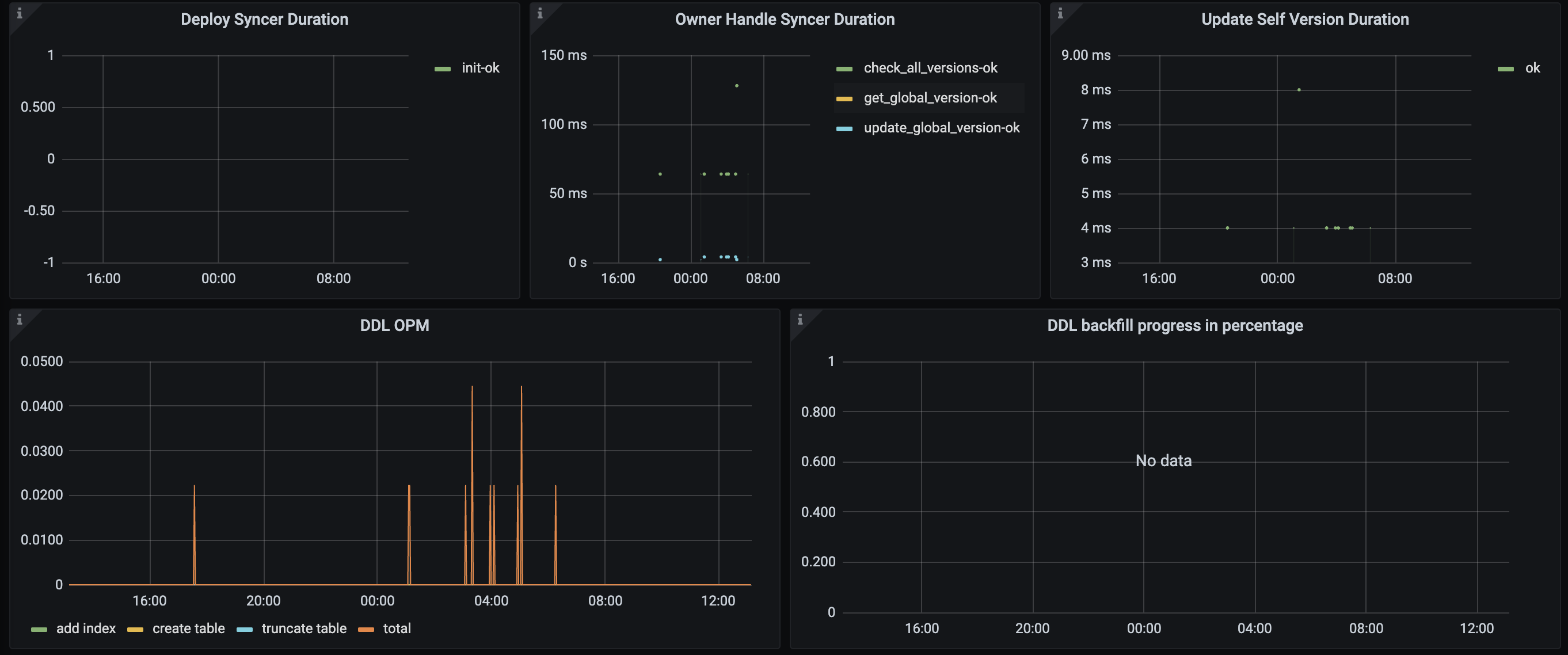Click info icon on DDL backfill progress panel
Viewport: 1568px width, 655px height.
pos(800,319)
